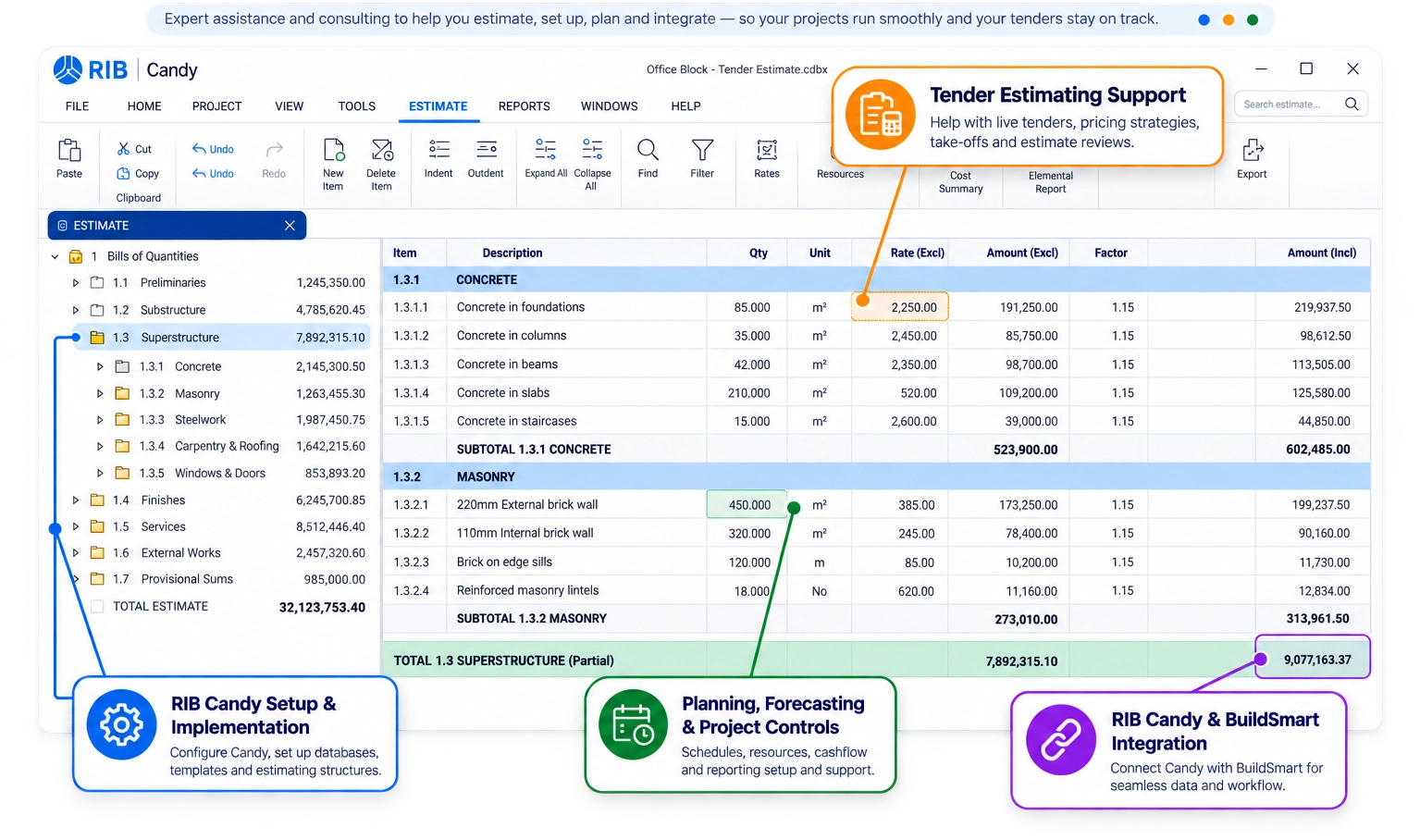The height and width of the screenshot is (840, 1420).
Task: Expand the 1.3.3 Steelwork node
Action: pyautogui.click(x=100, y=420)
